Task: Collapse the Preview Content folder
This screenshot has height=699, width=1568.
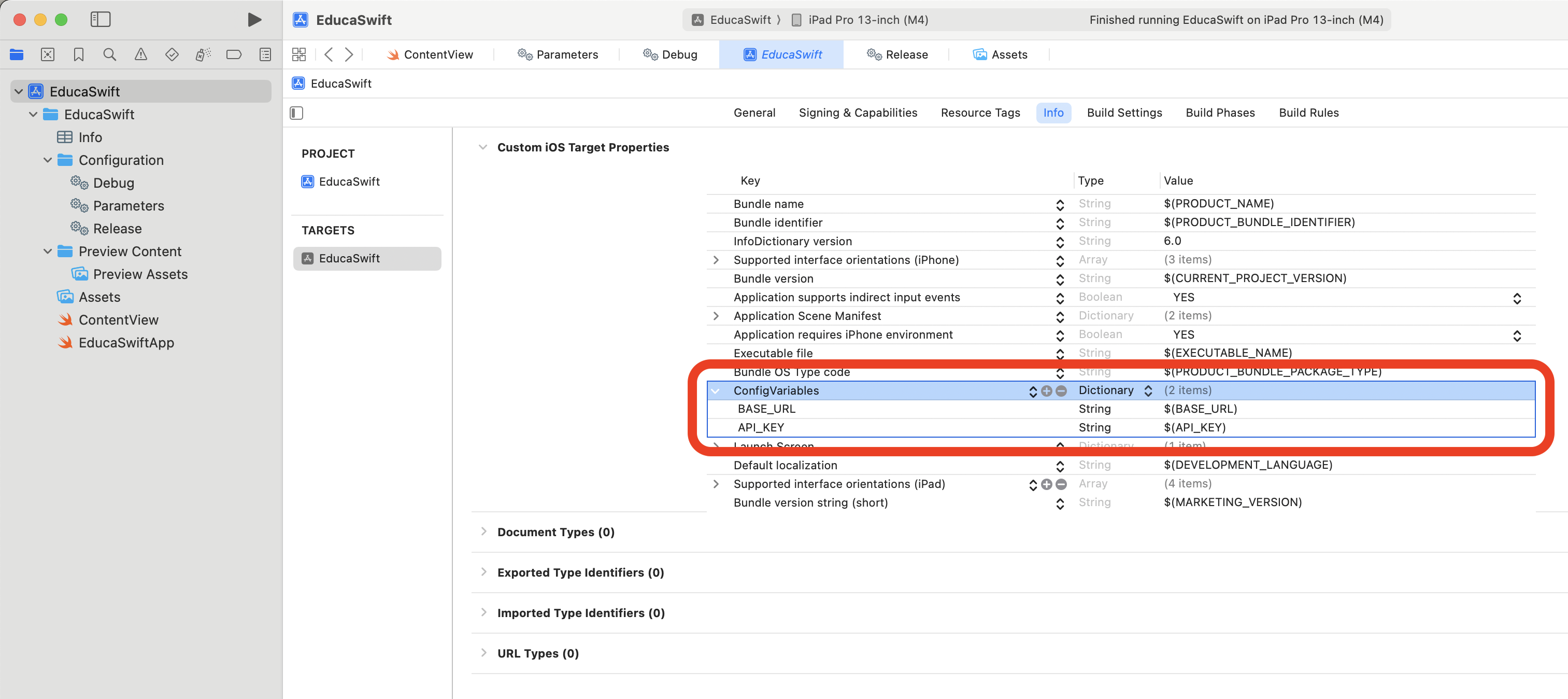Action: click(x=48, y=251)
